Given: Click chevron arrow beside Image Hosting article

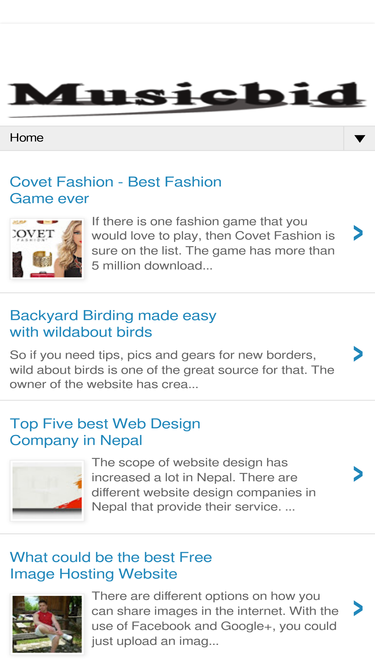Looking at the screenshot, I should [358, 608].
